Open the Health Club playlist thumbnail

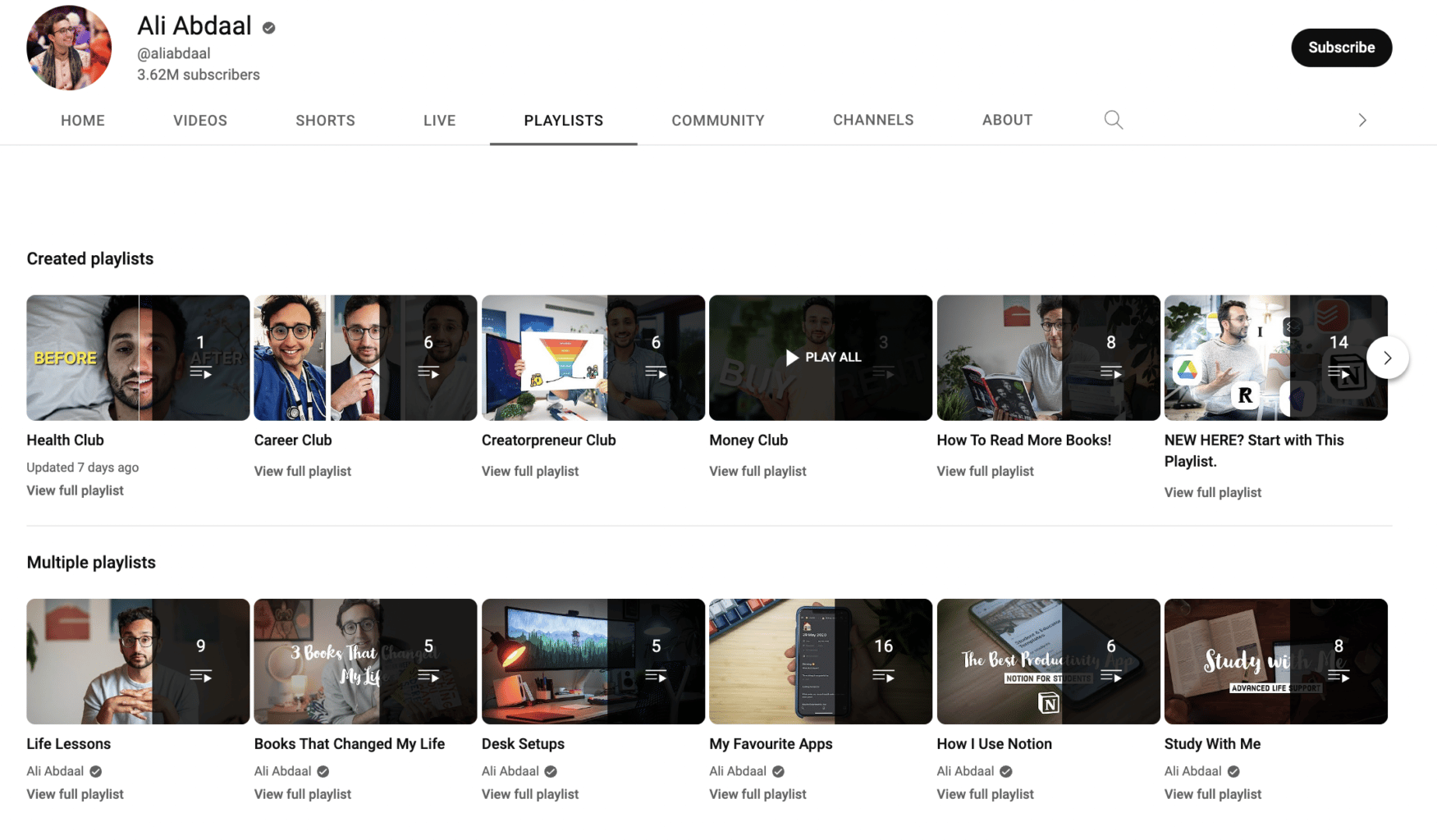138,358
